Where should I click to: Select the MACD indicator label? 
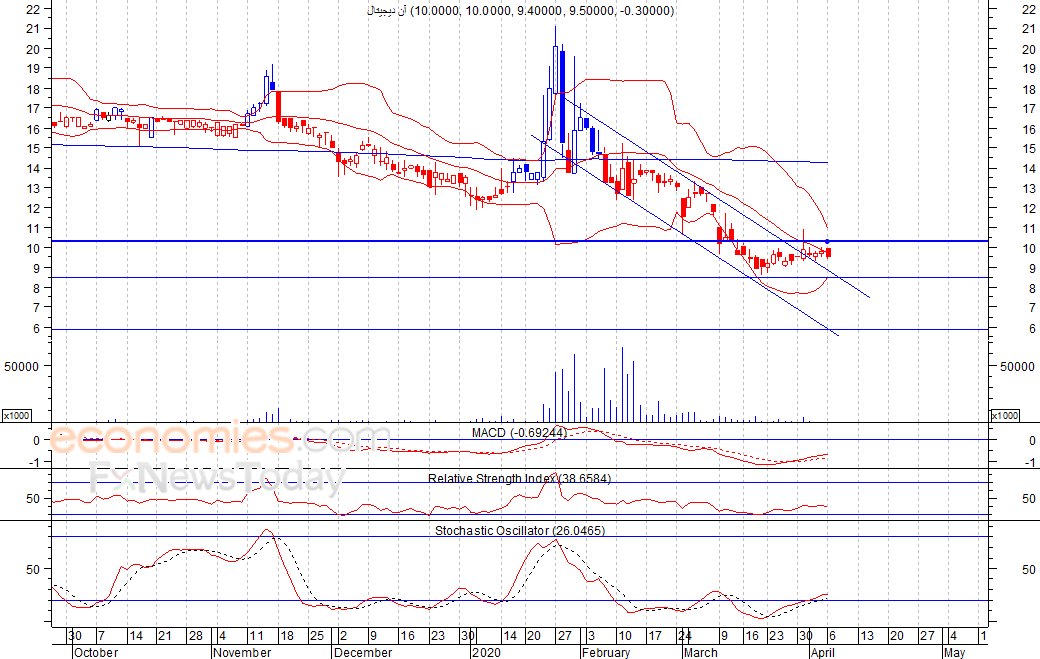(x=533, y=432)
